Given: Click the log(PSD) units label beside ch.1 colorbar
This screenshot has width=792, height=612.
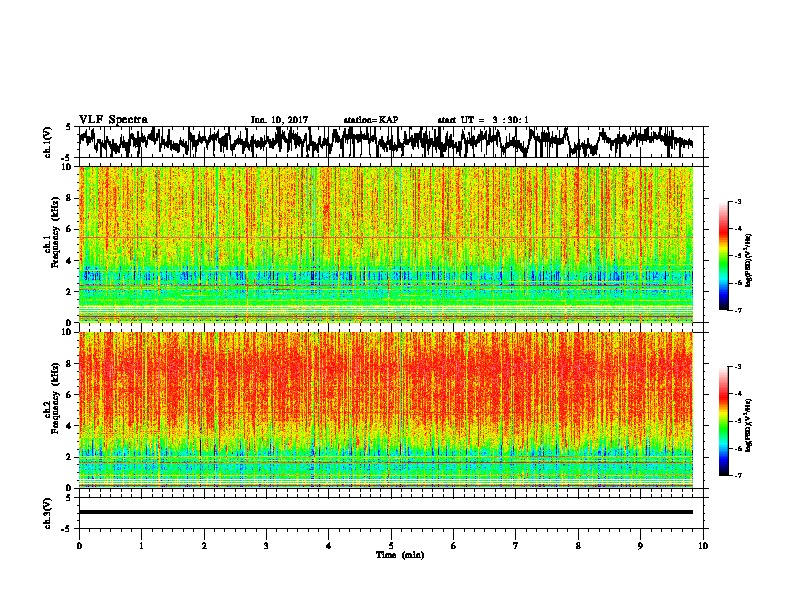Looking at the screenshot, I should pyautogui.click(x=749, y=260).
